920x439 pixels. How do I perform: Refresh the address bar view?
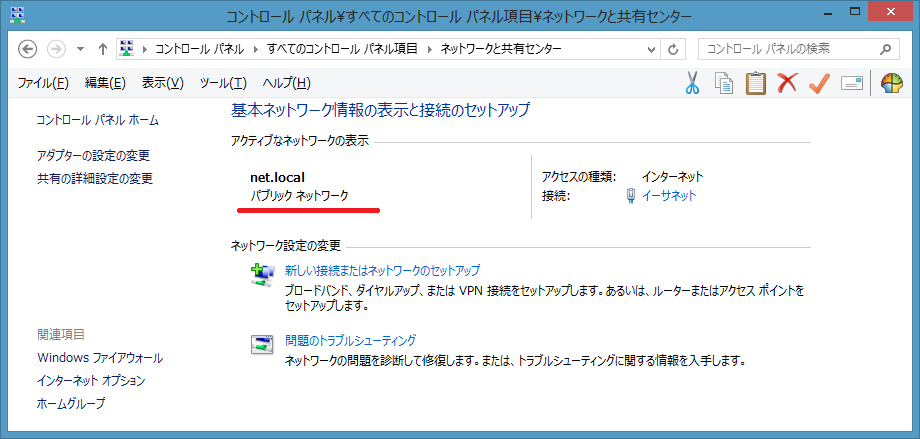point(674,49)
